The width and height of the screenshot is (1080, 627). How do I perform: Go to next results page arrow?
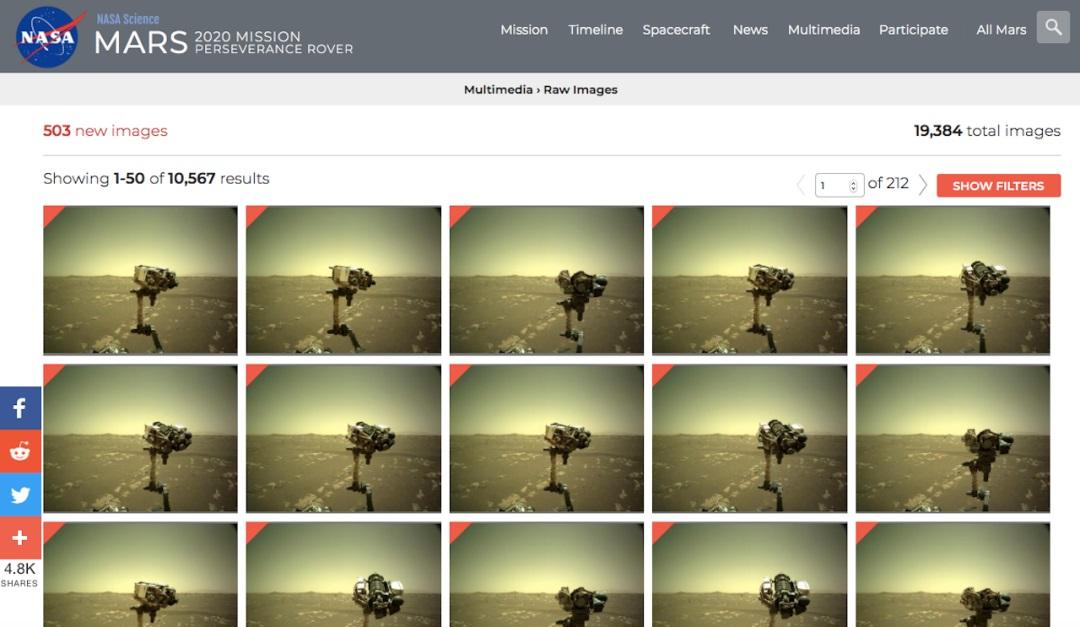923,185
